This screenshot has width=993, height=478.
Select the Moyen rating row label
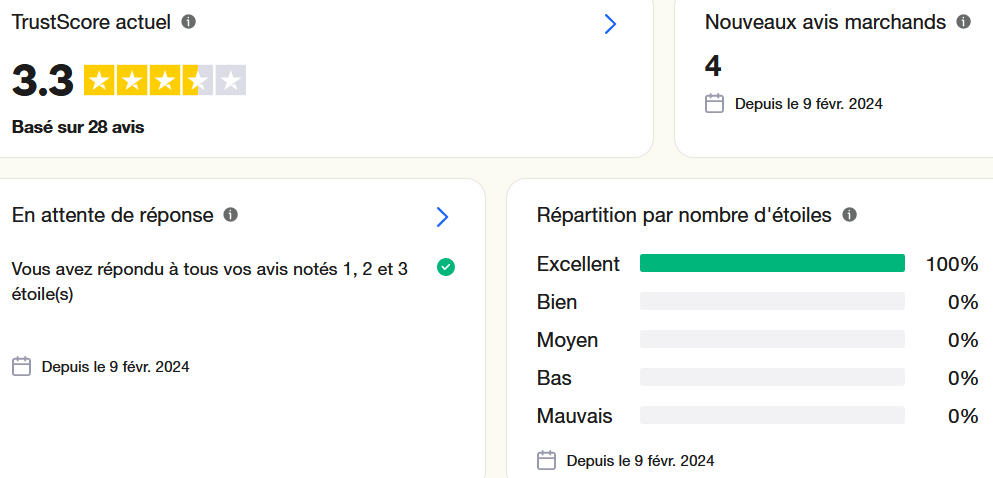point(567,340)
